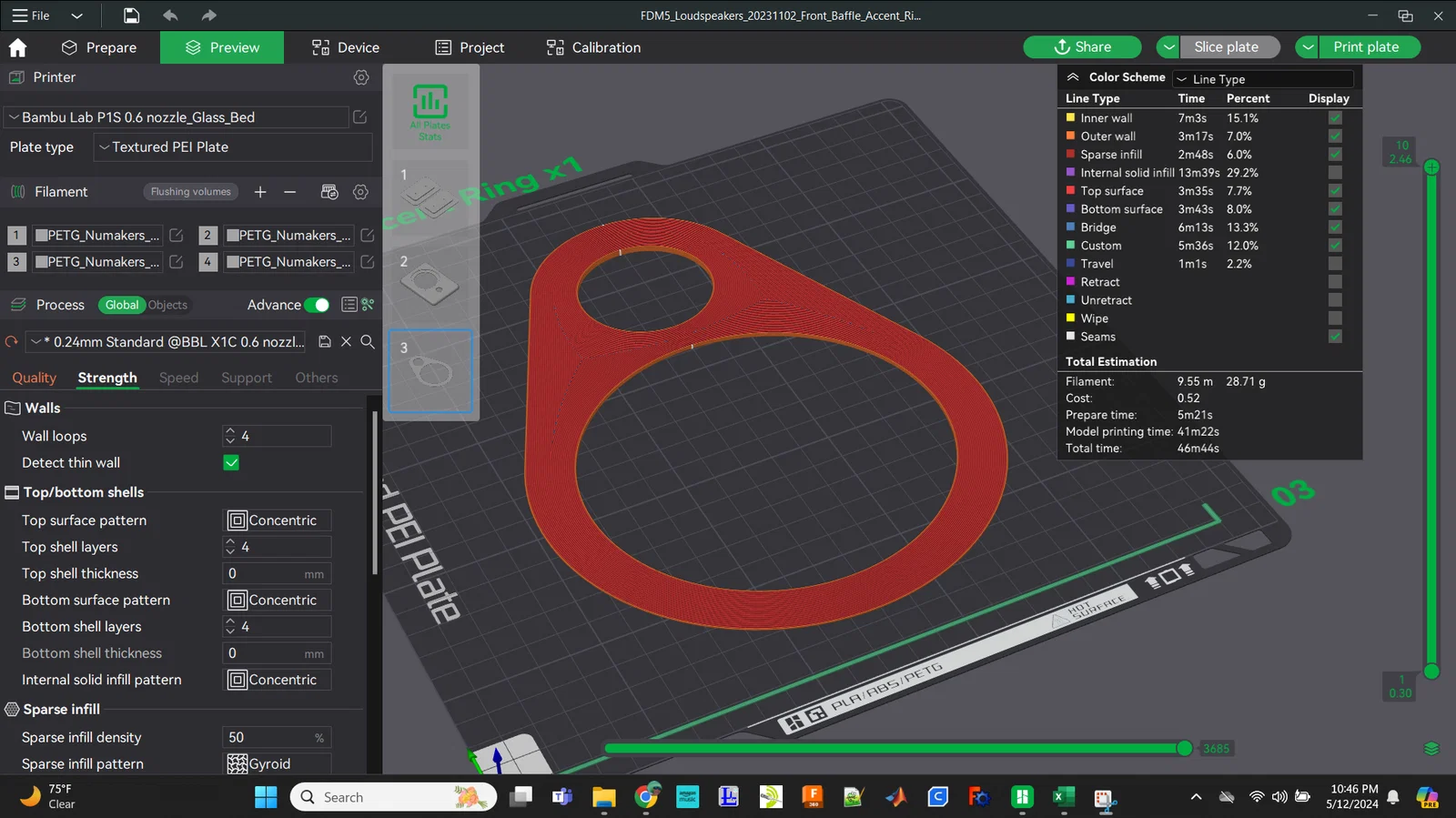
Task: Click the Home icon
Action: coord(17,47)
